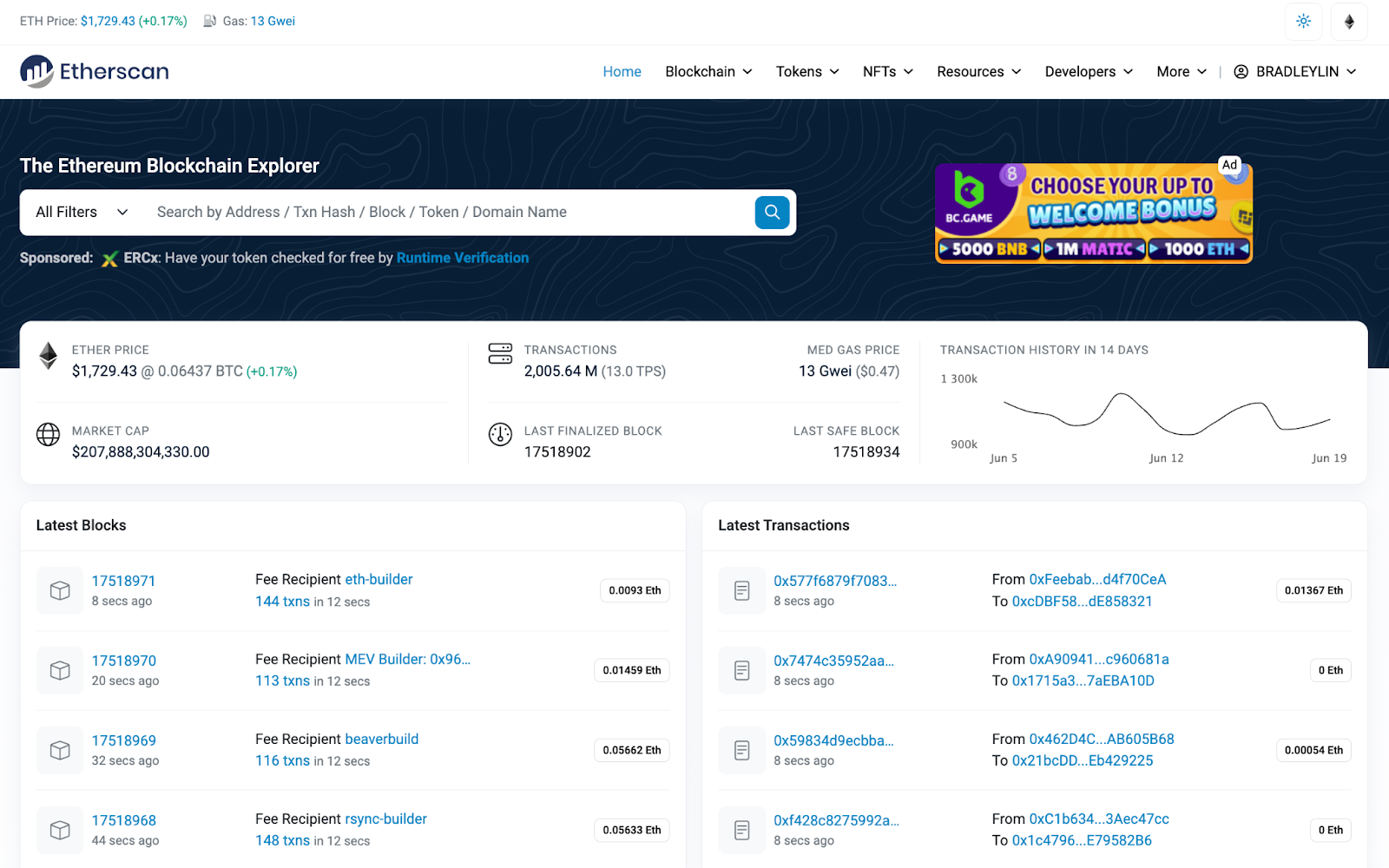
Task: Click the ERCx sponsored logo icon
Action: tap(109, 259)
